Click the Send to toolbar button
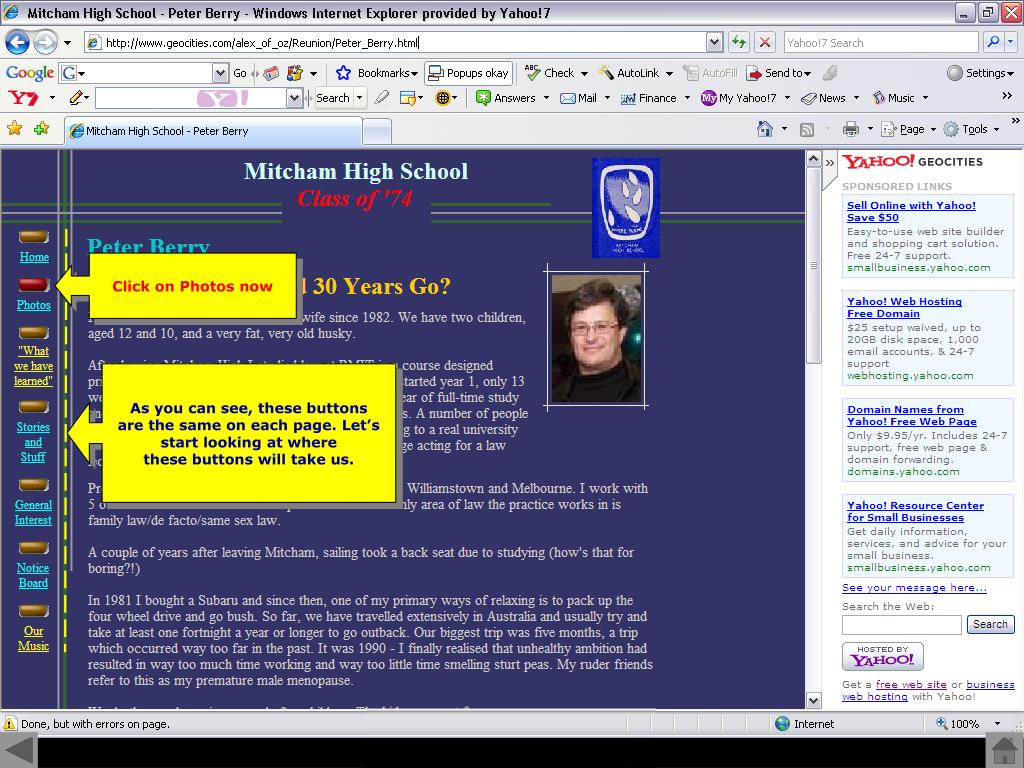The height and width of the screenshot is (768, 1024). pyautogui.click(x=778, y=73)
